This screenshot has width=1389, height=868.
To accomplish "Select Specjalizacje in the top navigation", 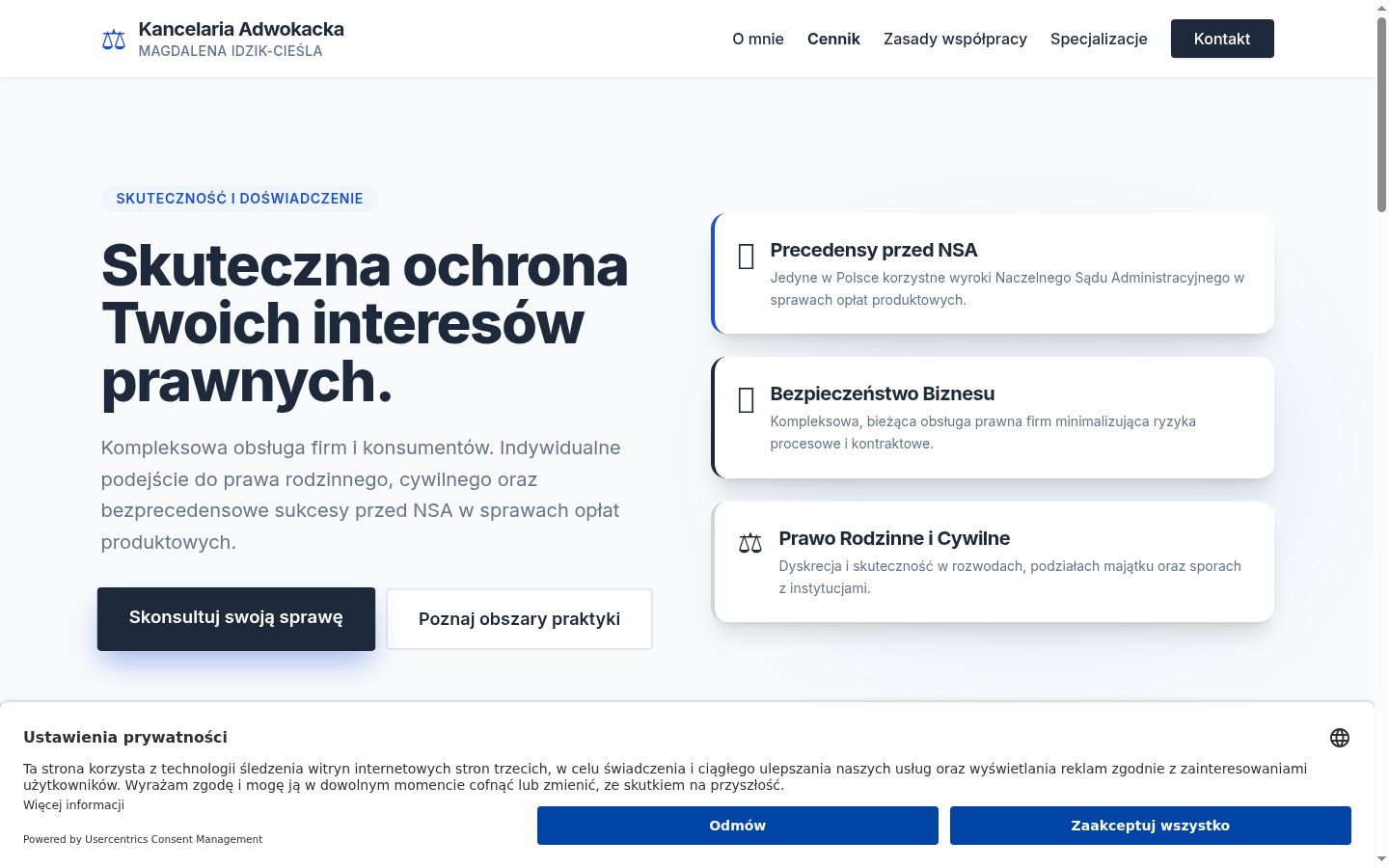I will (x=1099, y=39).
